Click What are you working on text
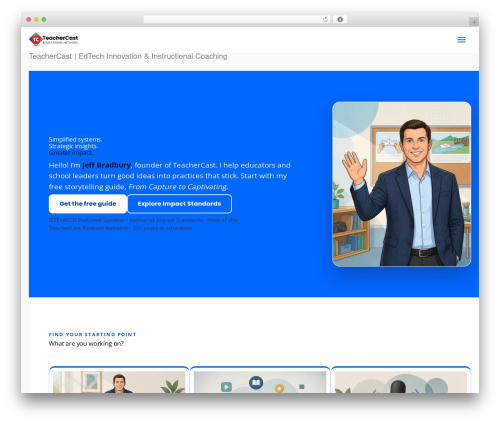Image resolution: width=500 pixels, height=423 pixels. [86, 344]
